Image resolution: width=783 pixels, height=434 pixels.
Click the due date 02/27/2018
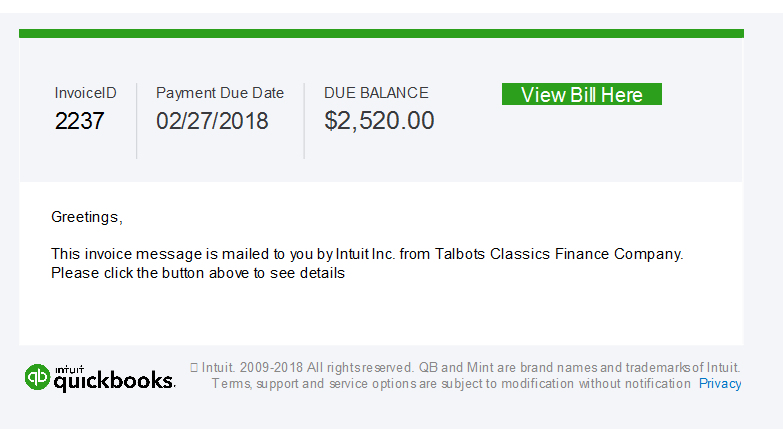pos(212,121)
